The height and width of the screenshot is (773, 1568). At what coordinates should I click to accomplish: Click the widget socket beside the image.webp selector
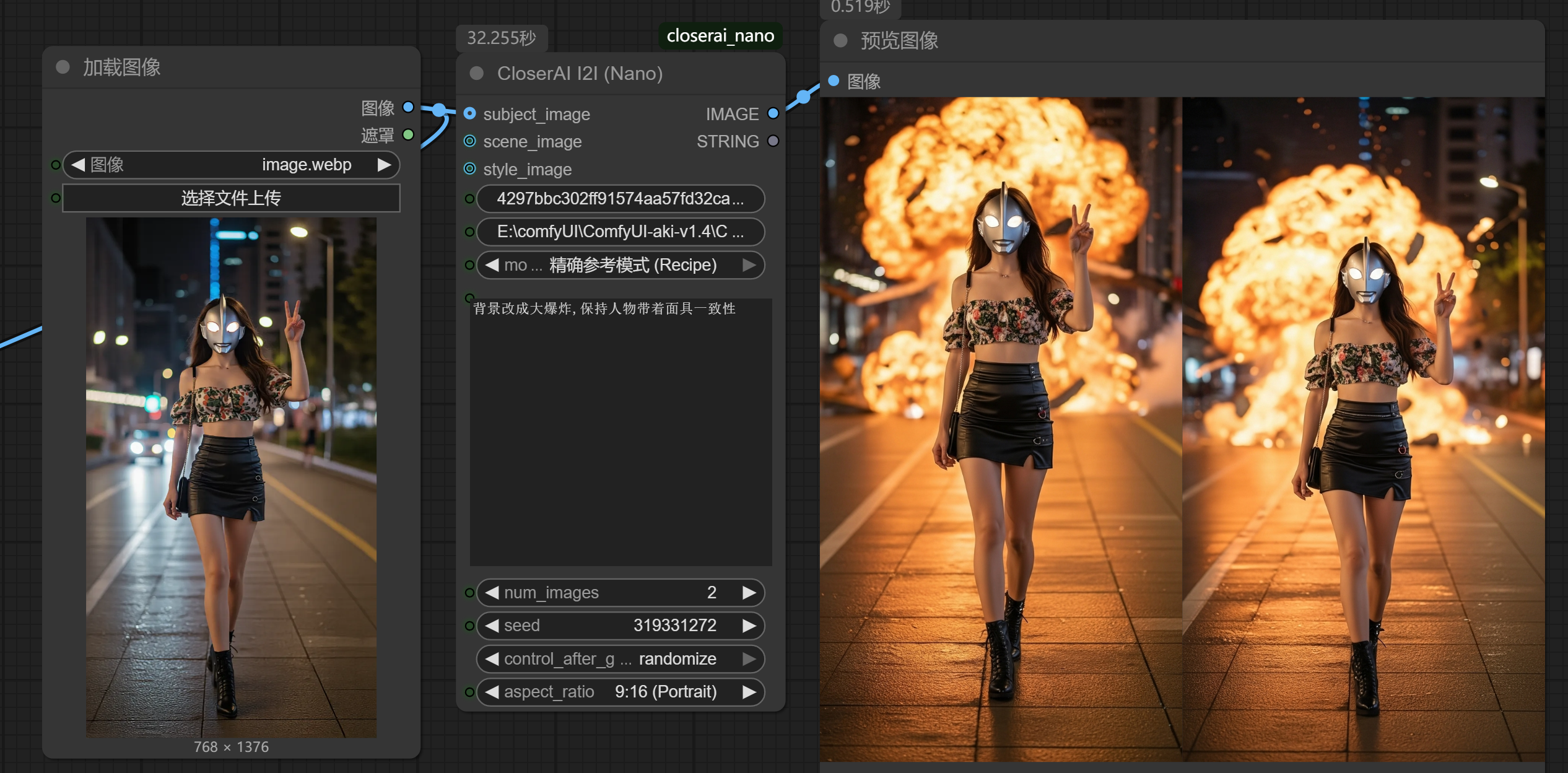(x=56, y=165)
